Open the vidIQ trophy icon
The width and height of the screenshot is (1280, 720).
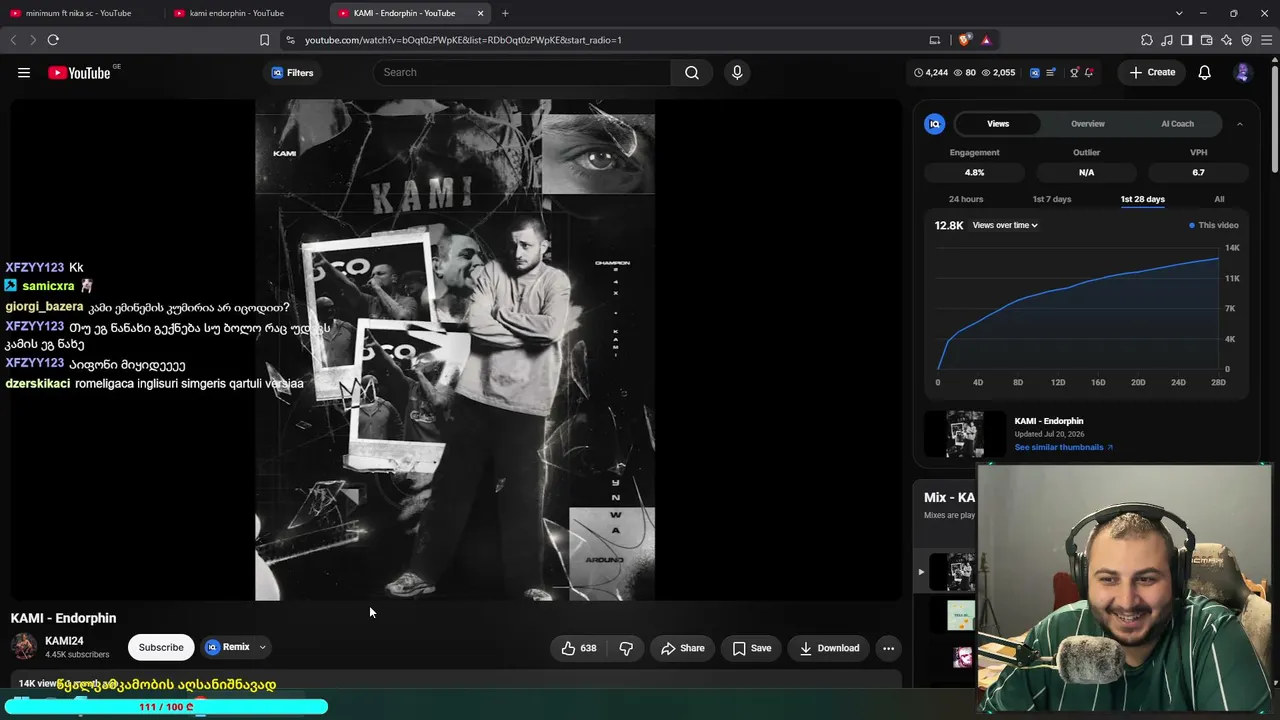pos(1074,72)
